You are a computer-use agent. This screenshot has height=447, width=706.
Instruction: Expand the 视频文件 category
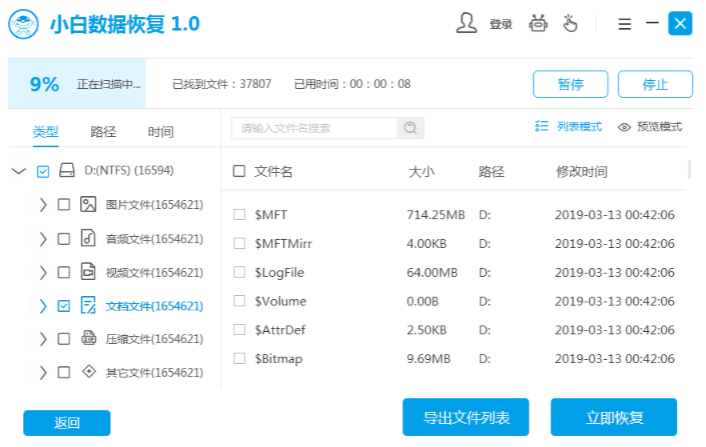(x=43, y=273)
